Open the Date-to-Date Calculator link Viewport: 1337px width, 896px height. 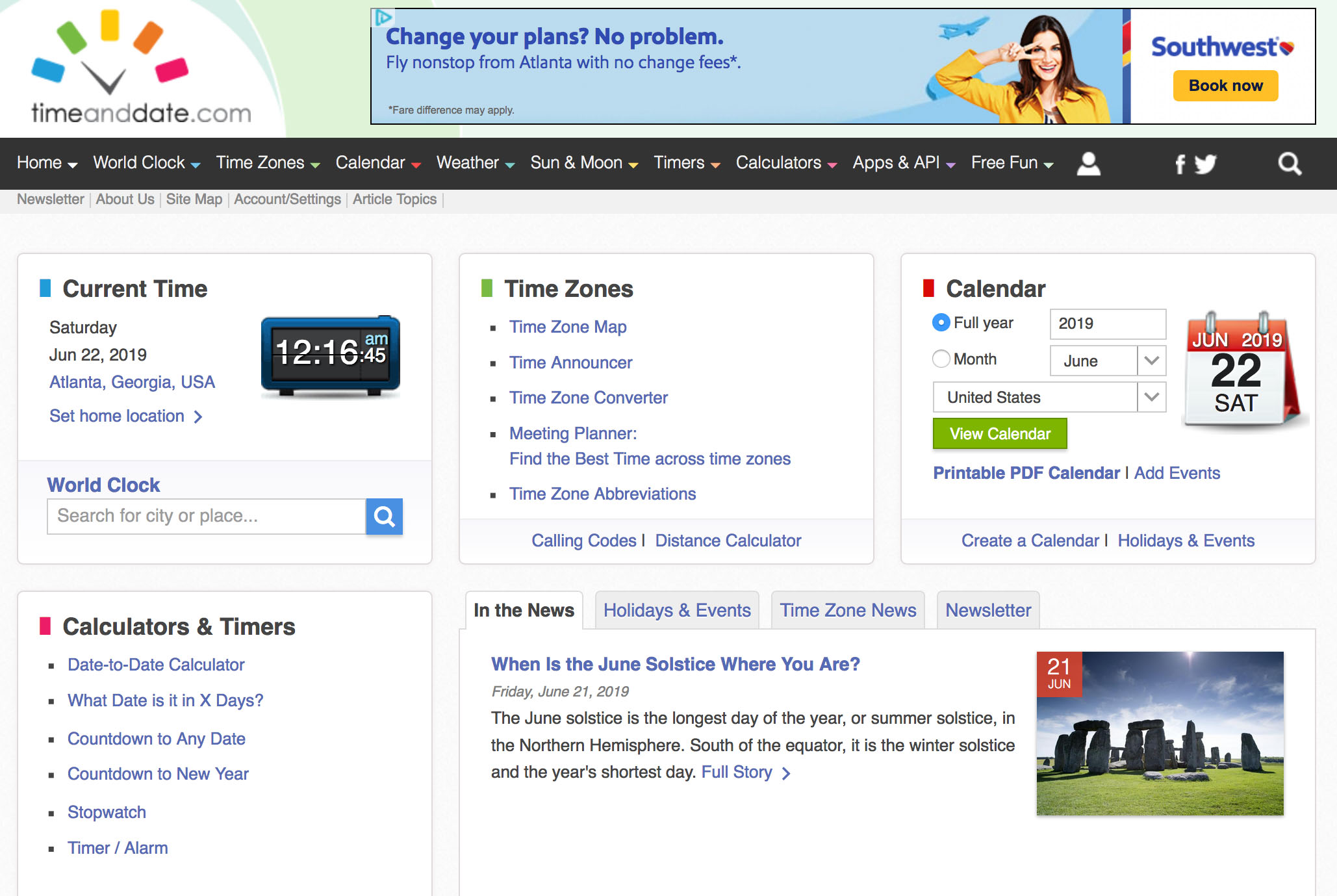pos(156,665)
